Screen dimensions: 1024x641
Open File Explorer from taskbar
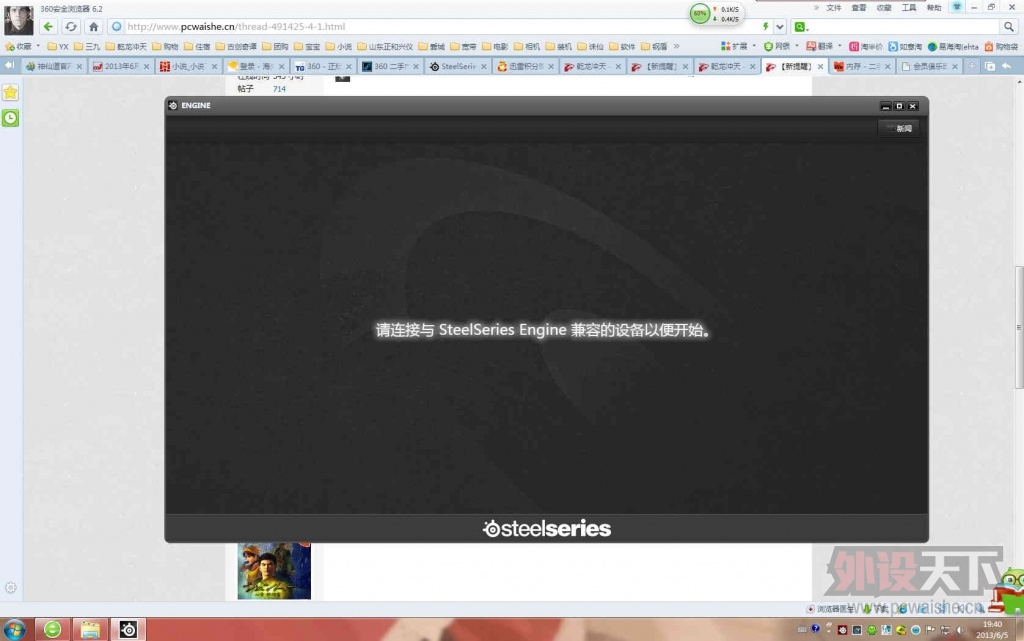point(90,629)
